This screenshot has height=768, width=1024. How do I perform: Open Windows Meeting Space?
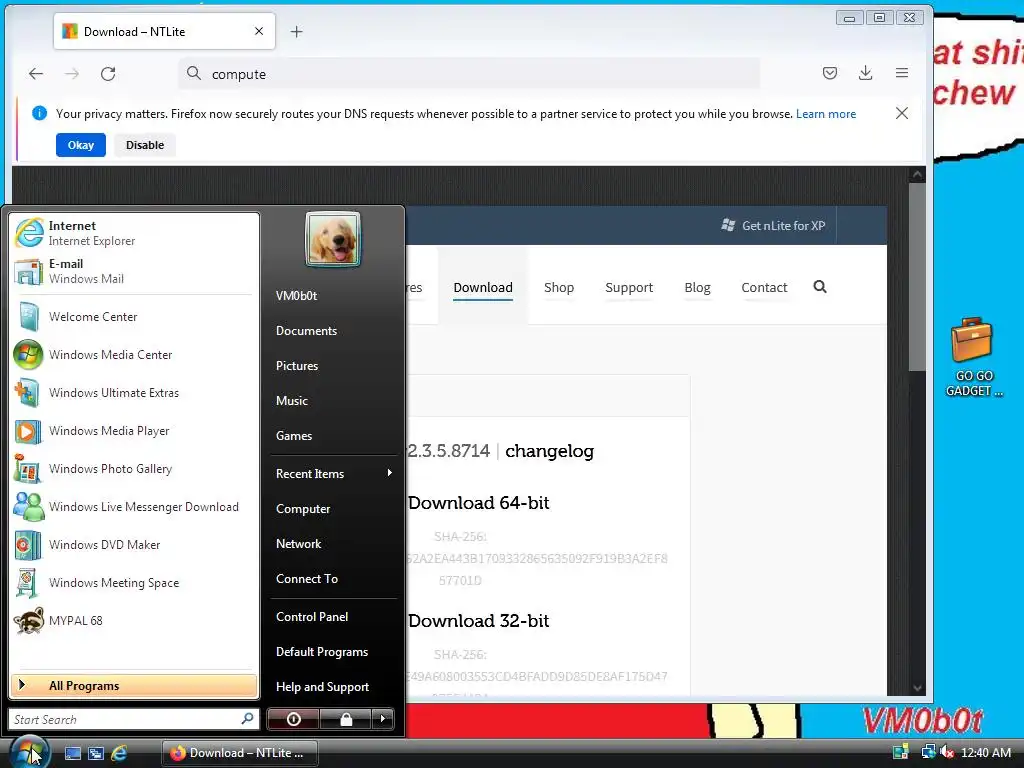(x=134, y=583)
